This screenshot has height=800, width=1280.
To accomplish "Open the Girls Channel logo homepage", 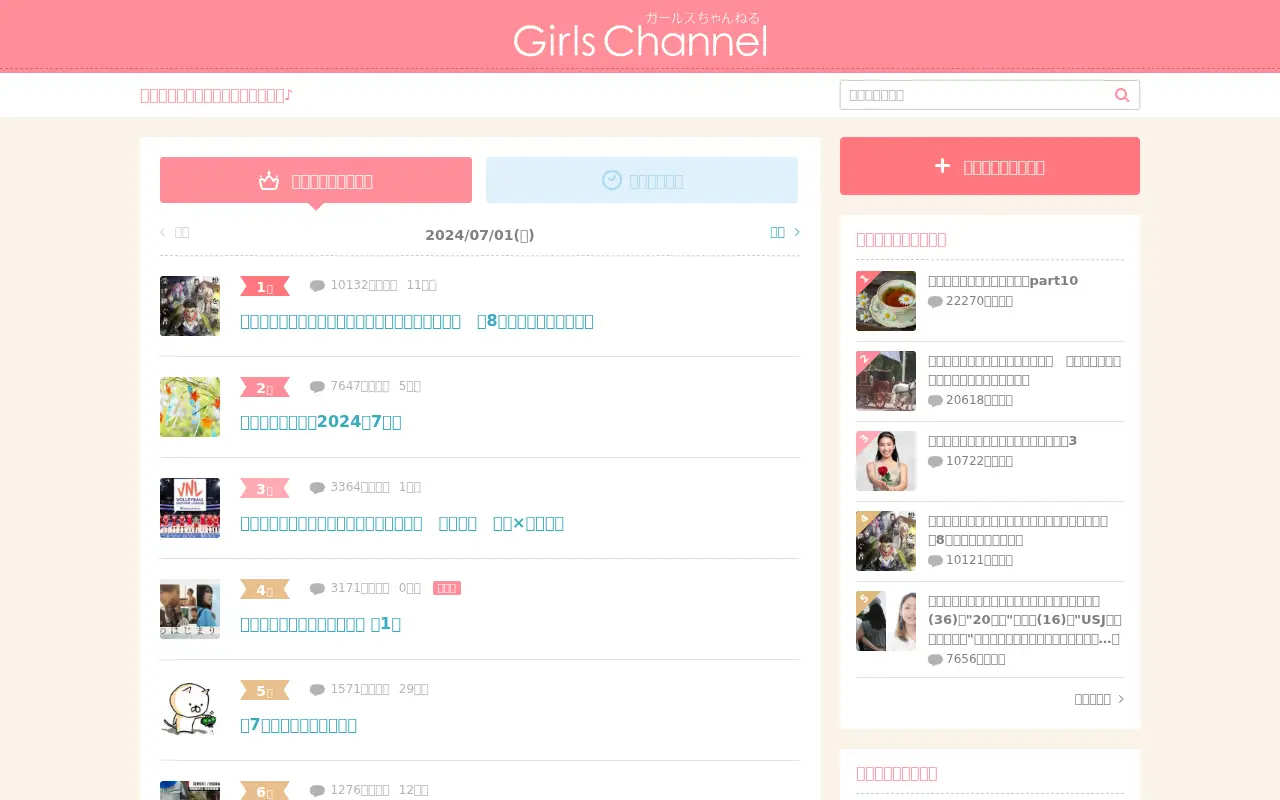I will (x=640, y=36).
